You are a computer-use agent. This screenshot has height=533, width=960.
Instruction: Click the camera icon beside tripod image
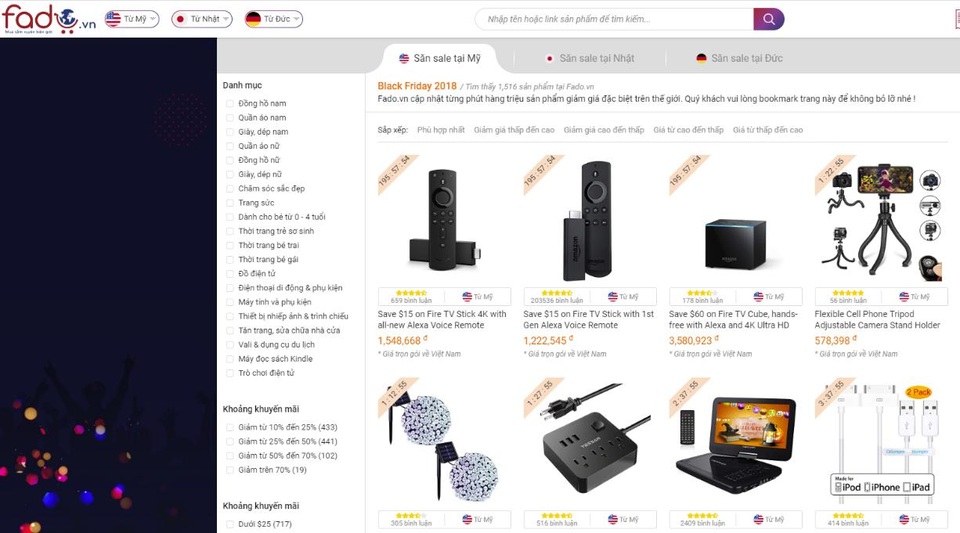930,181
